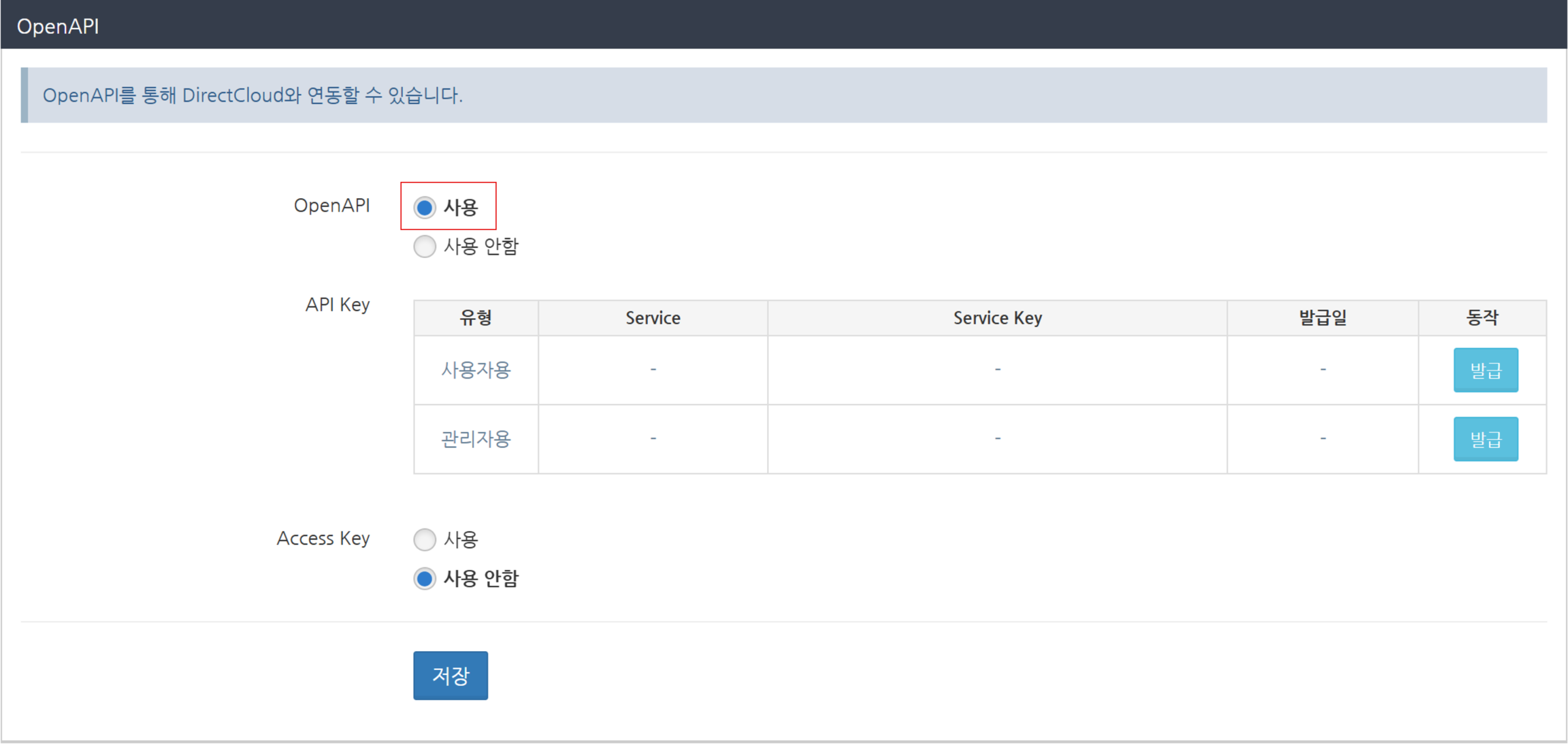Click the 사용자용 type cell

(476, 370)
